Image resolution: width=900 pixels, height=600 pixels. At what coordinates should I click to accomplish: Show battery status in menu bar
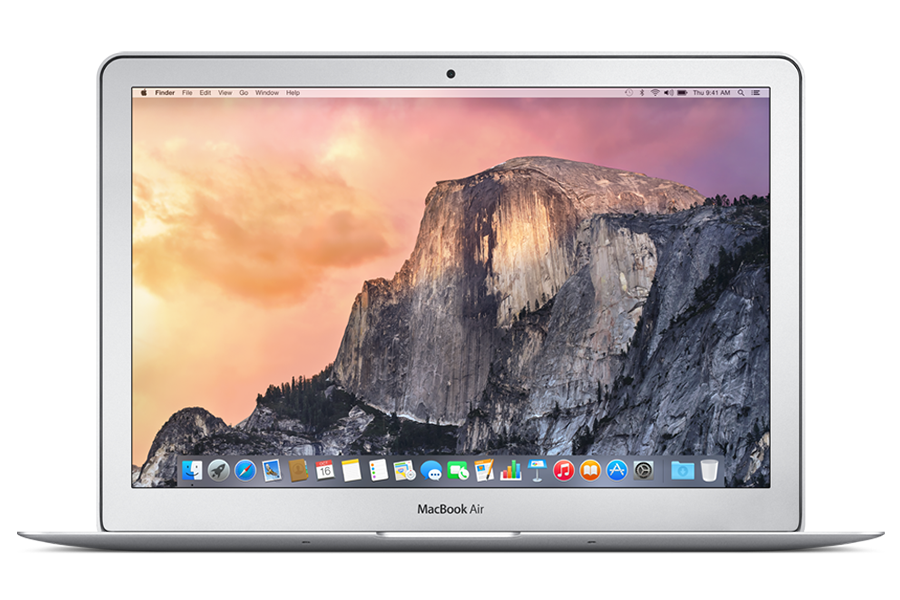682,92
